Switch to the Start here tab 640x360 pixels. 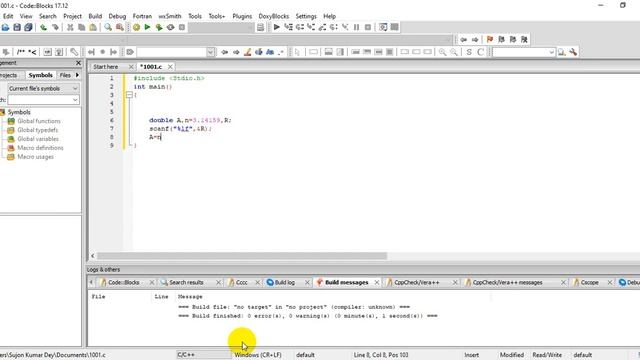(106, 67)
